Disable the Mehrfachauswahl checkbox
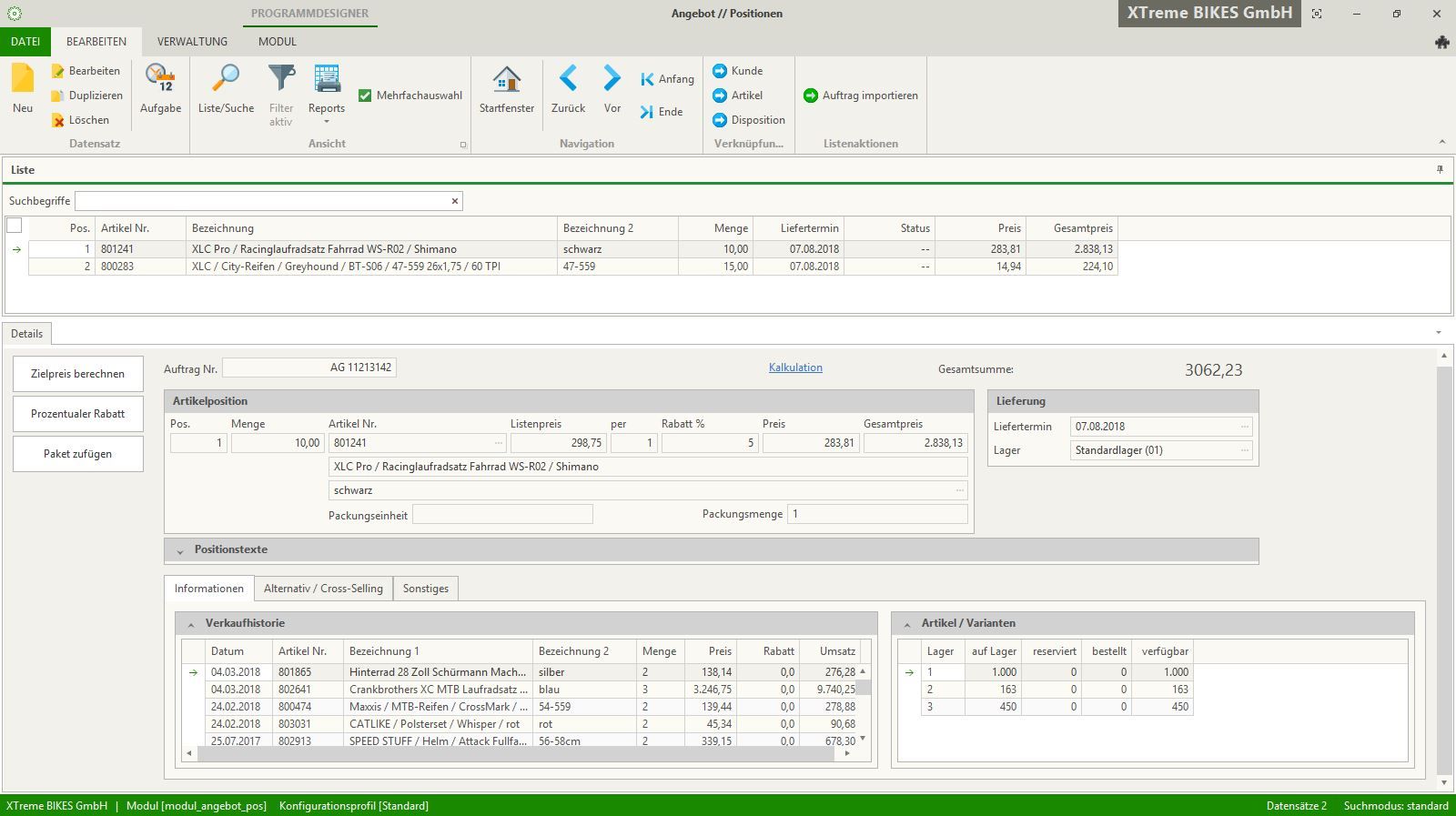 coord(365,96)
